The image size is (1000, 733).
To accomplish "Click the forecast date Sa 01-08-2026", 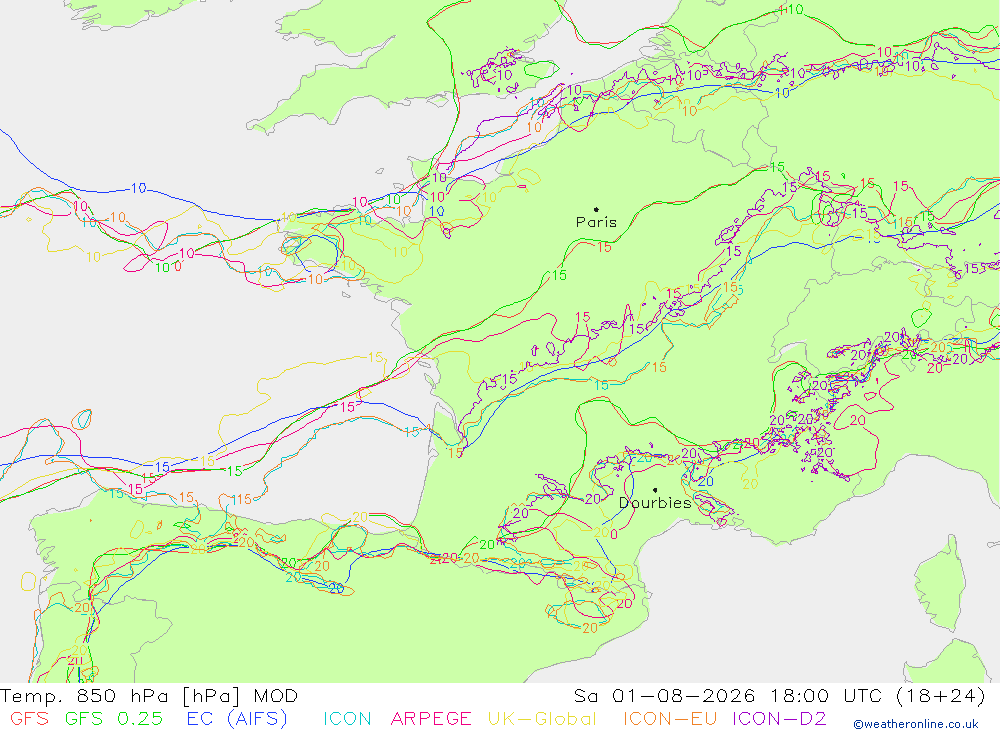I will [x=664, y=695].
